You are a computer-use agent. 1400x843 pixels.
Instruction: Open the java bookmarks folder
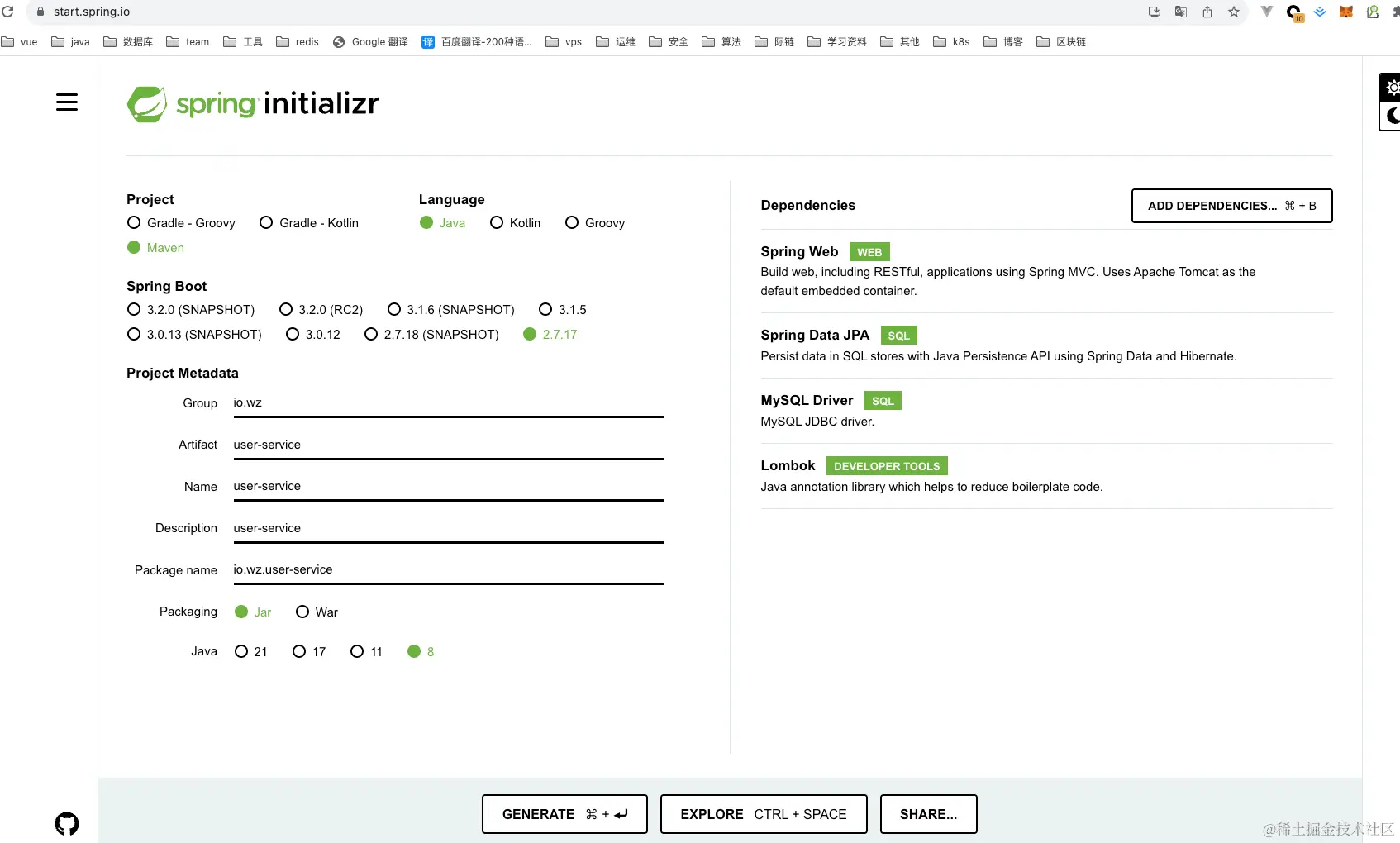[x=70, y=41]
